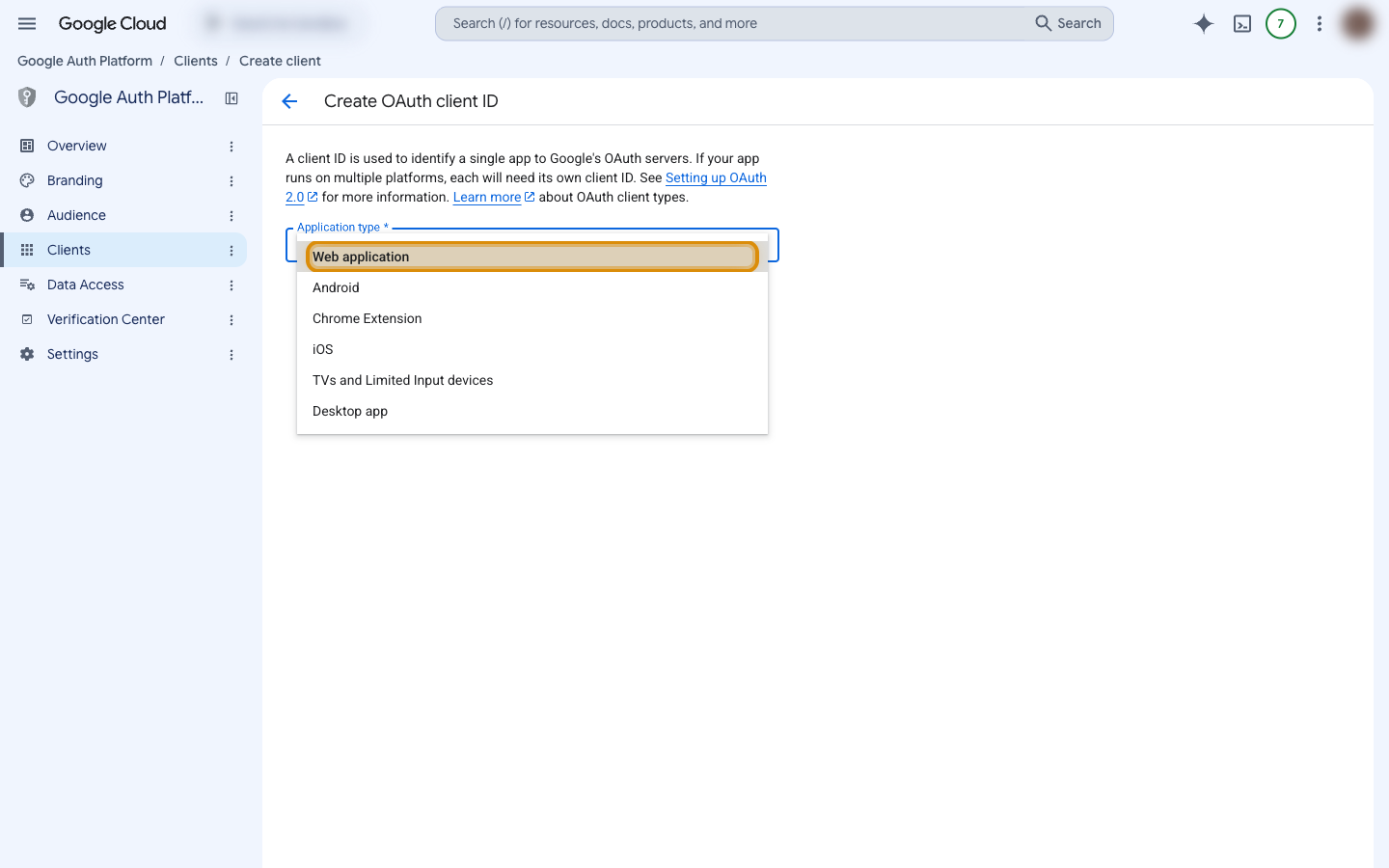Open notifications badge showing 7
The width and height of the screenshot is (1389, 868).
click(1281, 23)
